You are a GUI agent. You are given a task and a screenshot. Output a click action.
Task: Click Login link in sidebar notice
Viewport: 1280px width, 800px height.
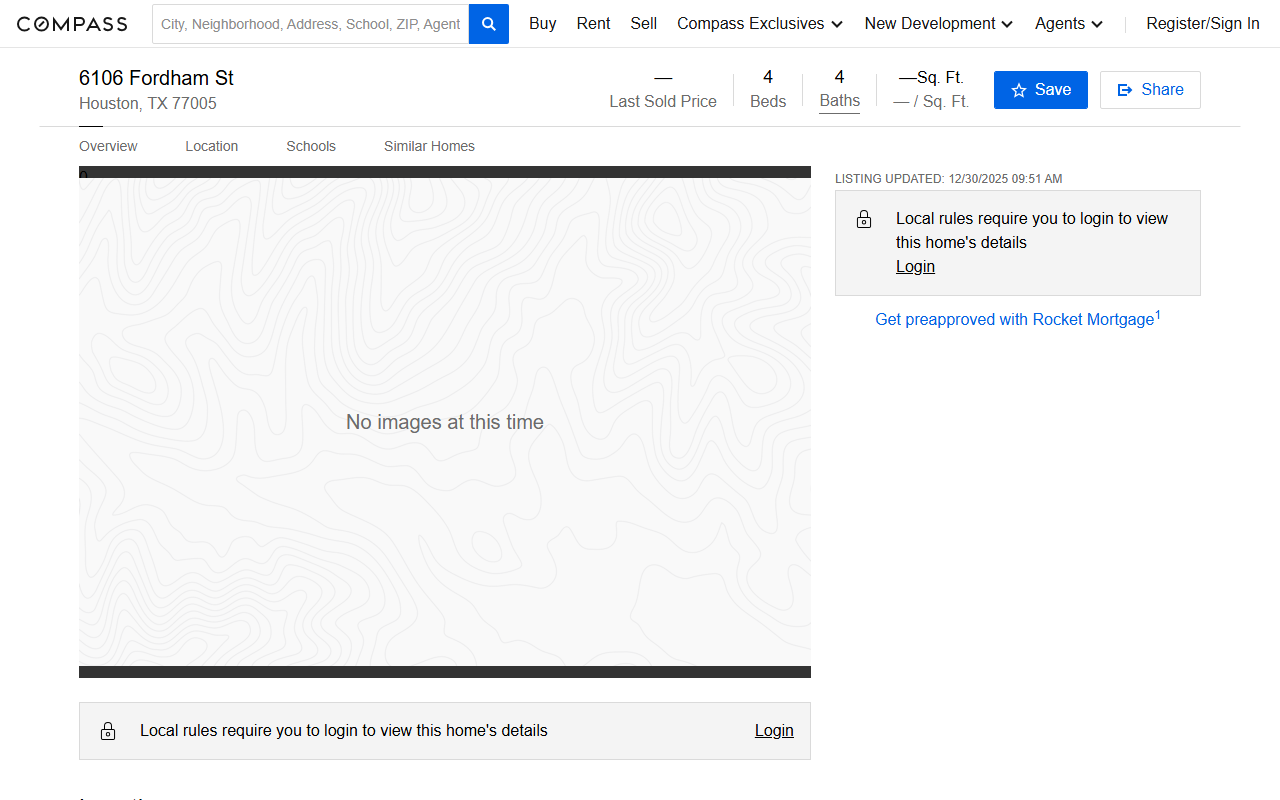(915, 266)
